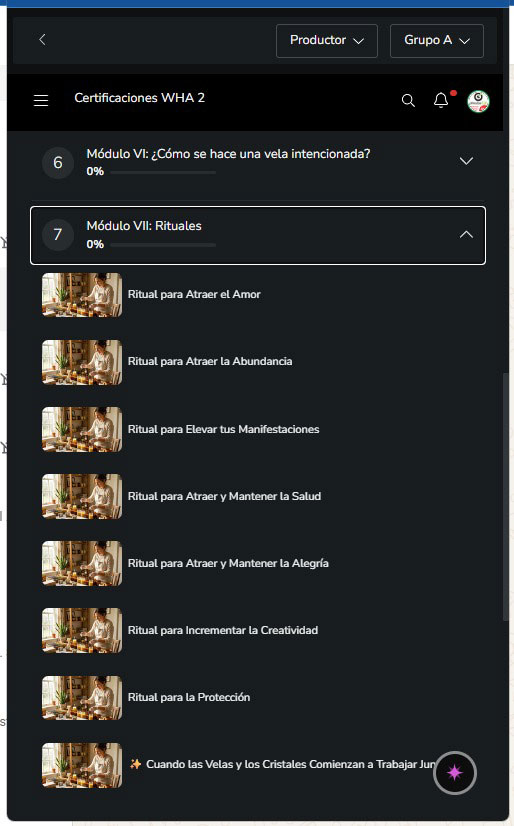Click Módulo VII progress bar

click(163, 244)
